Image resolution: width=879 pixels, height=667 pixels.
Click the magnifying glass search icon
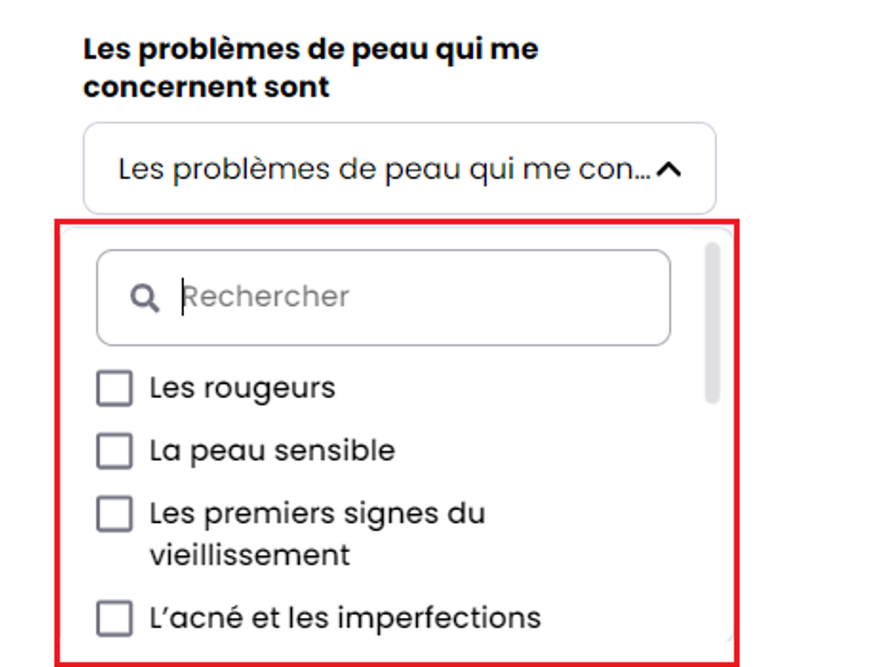tap(145, 297)
